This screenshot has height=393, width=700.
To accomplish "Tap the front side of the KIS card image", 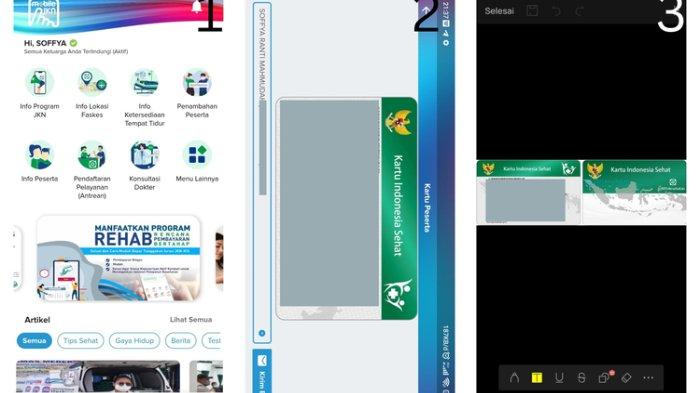I will point(529,192).
